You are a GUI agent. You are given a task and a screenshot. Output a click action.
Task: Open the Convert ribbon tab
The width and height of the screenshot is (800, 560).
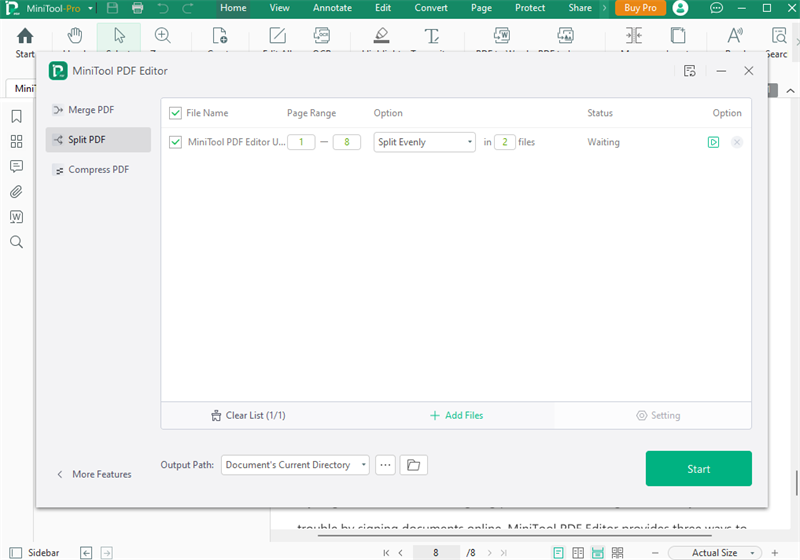(431, 8)
